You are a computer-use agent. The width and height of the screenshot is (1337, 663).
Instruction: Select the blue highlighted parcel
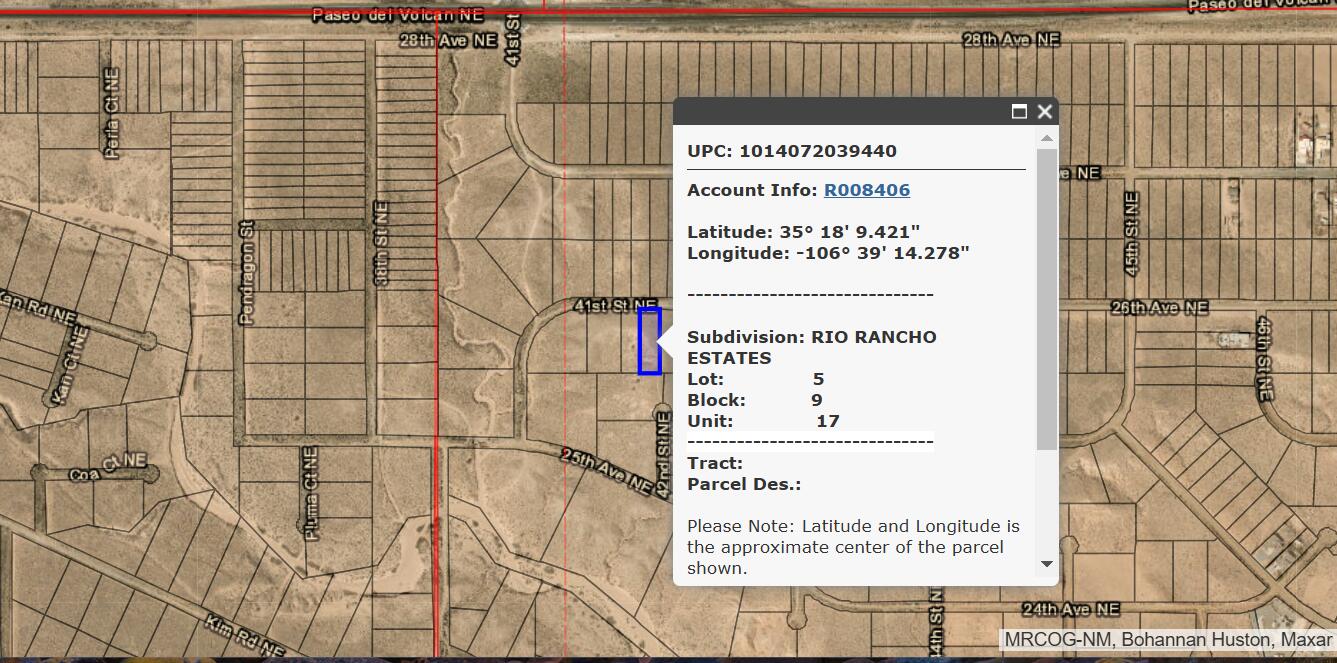(649, 341)
